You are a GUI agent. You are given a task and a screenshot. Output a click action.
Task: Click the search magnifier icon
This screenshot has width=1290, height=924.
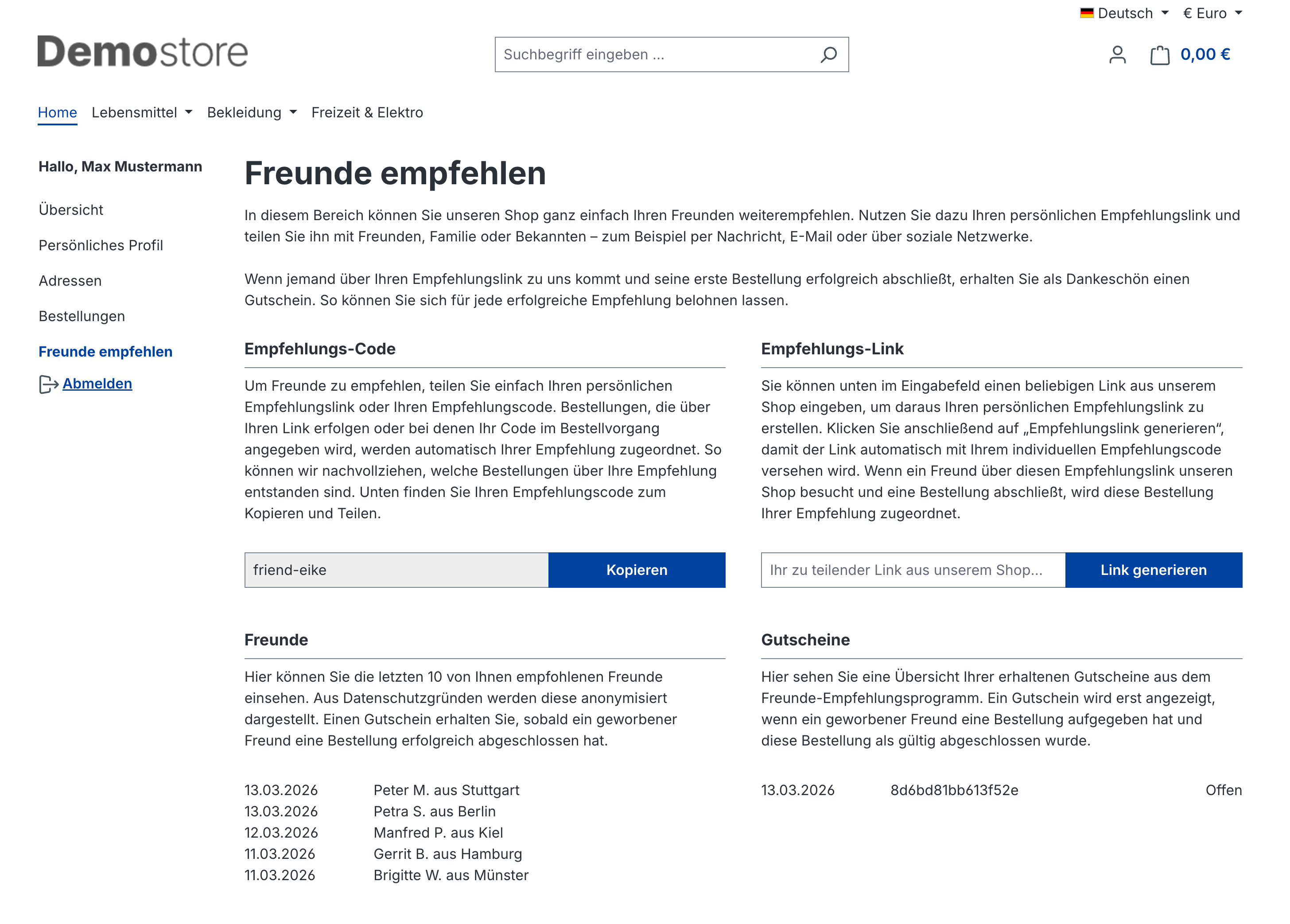828,54
